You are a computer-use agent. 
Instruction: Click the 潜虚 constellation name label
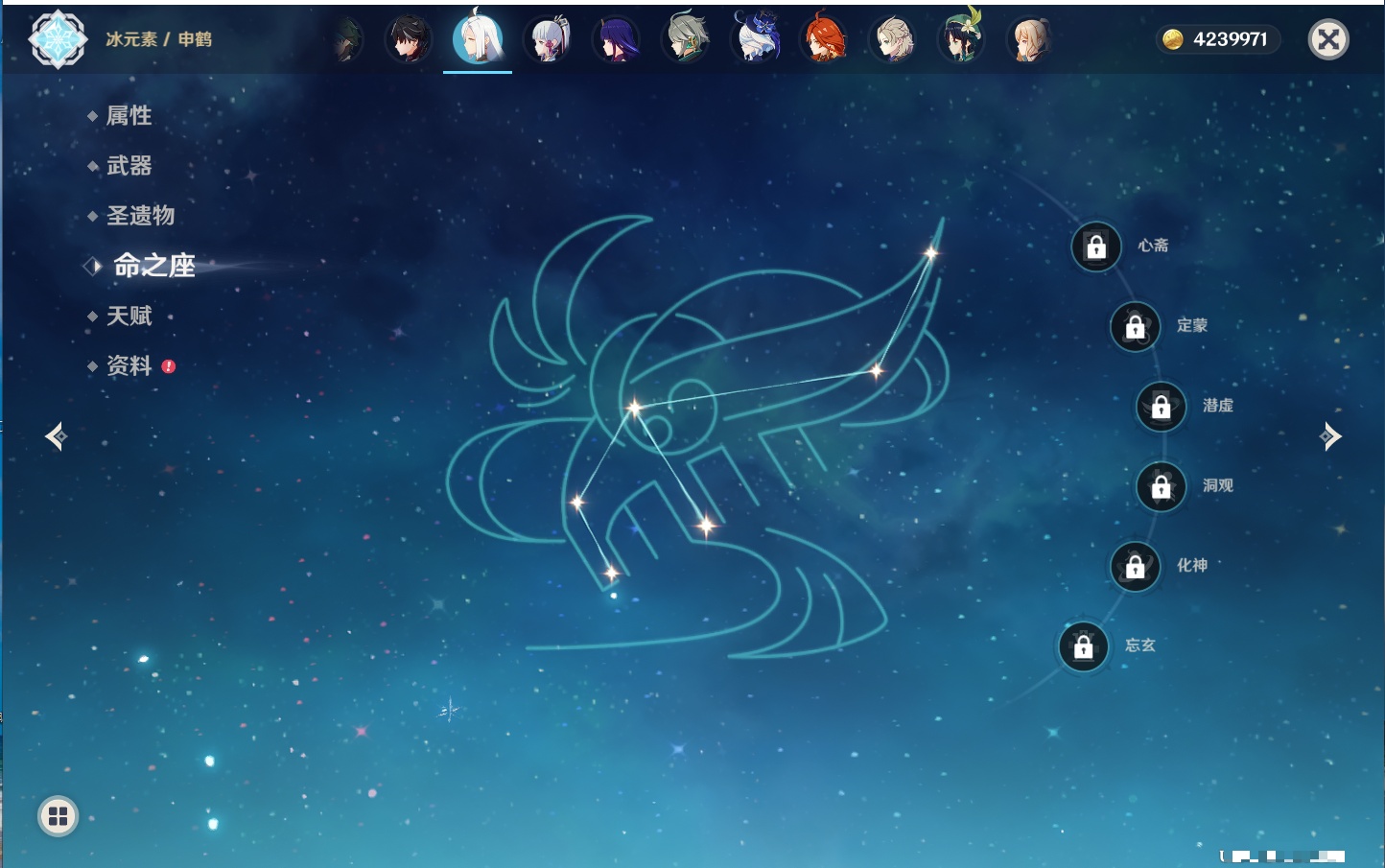coord(1218,406)
